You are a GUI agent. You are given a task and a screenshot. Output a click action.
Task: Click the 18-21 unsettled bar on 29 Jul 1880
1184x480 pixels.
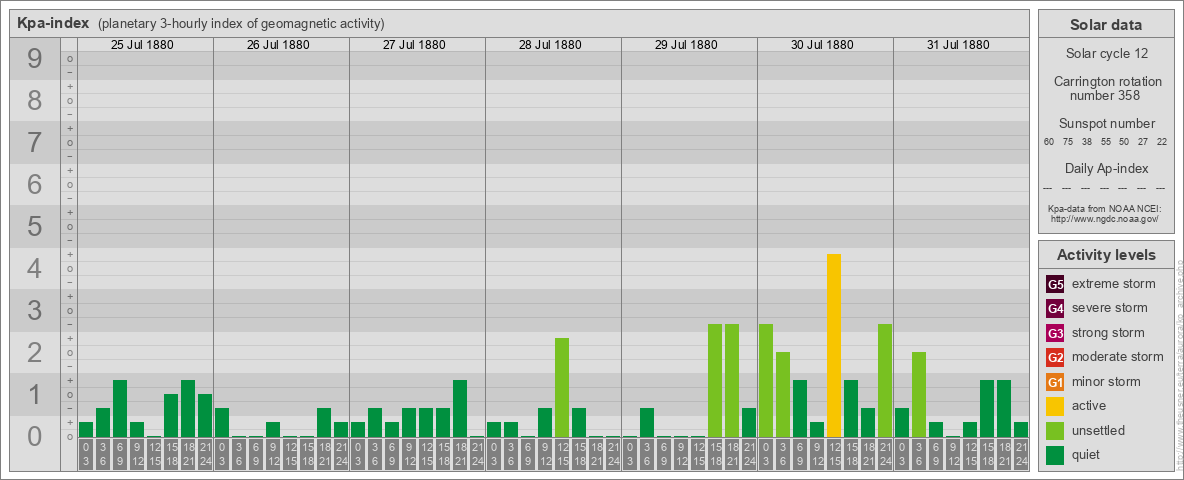click(x=732, y=380)
